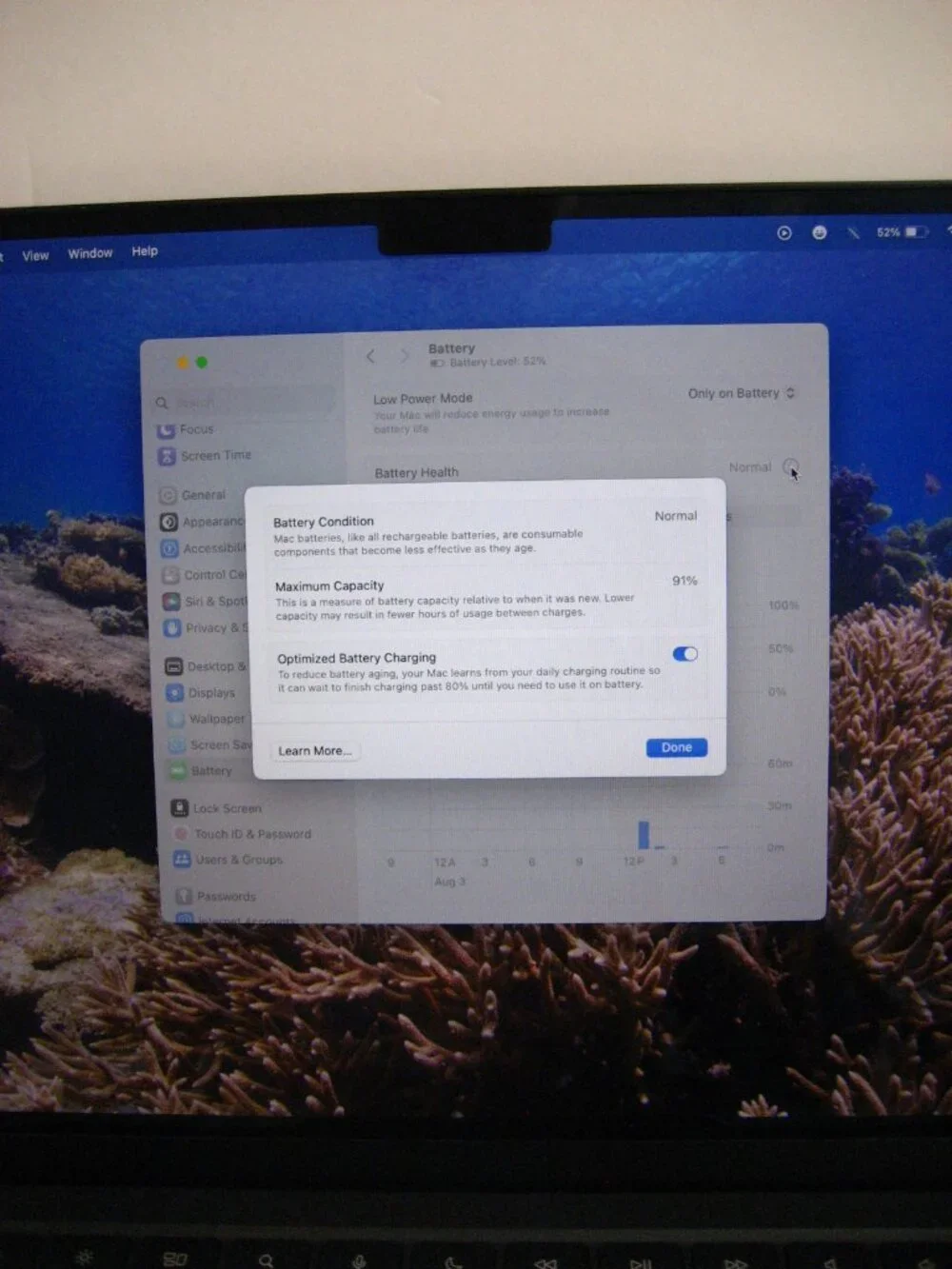Click the Maximum Capacity 91% value
952x1269 pixels.
(684, 581)
